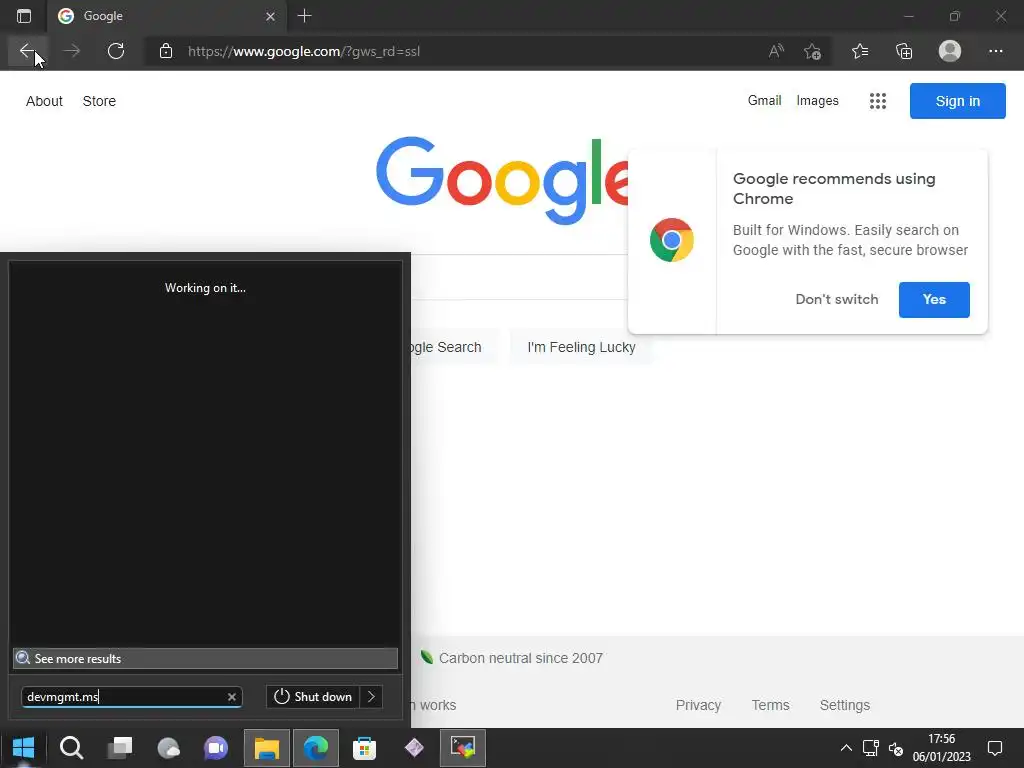Open the clock and date 17:56
This screenshot has height=768, width=1024.
pyautogui.click(x=941, y=748)
